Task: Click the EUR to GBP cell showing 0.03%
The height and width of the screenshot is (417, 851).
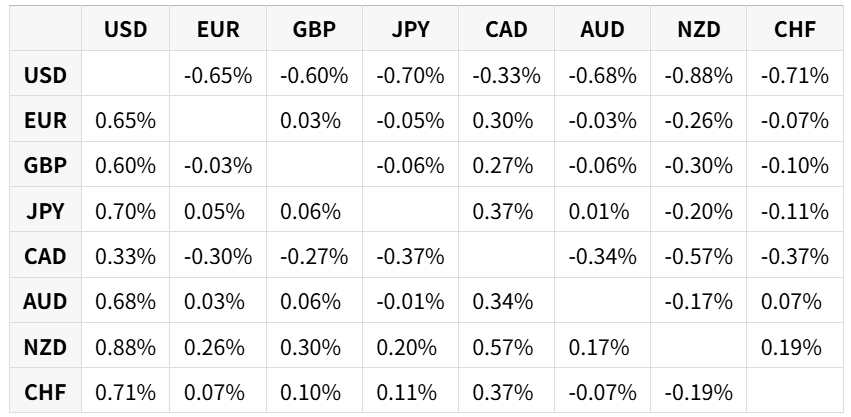Action: tap(314, 119)
